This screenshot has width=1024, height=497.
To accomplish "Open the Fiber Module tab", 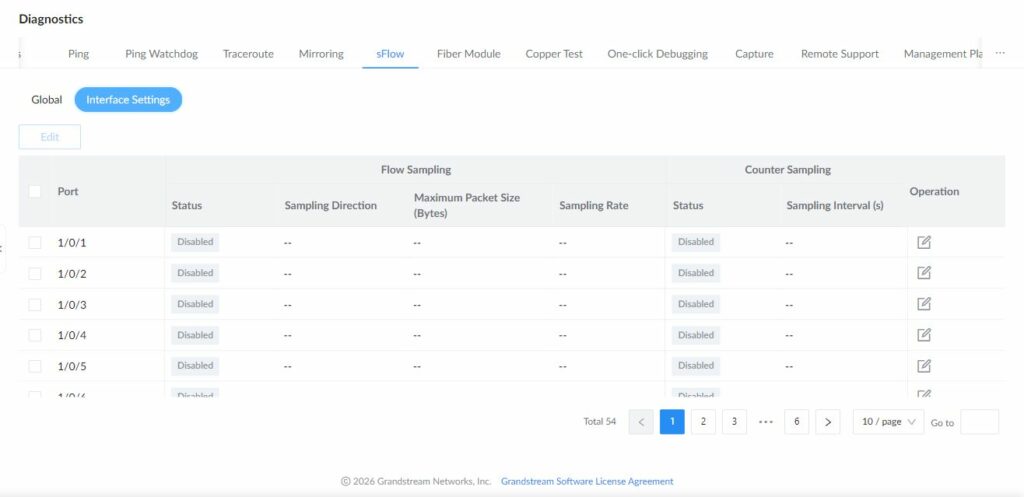I will [468, 54].
